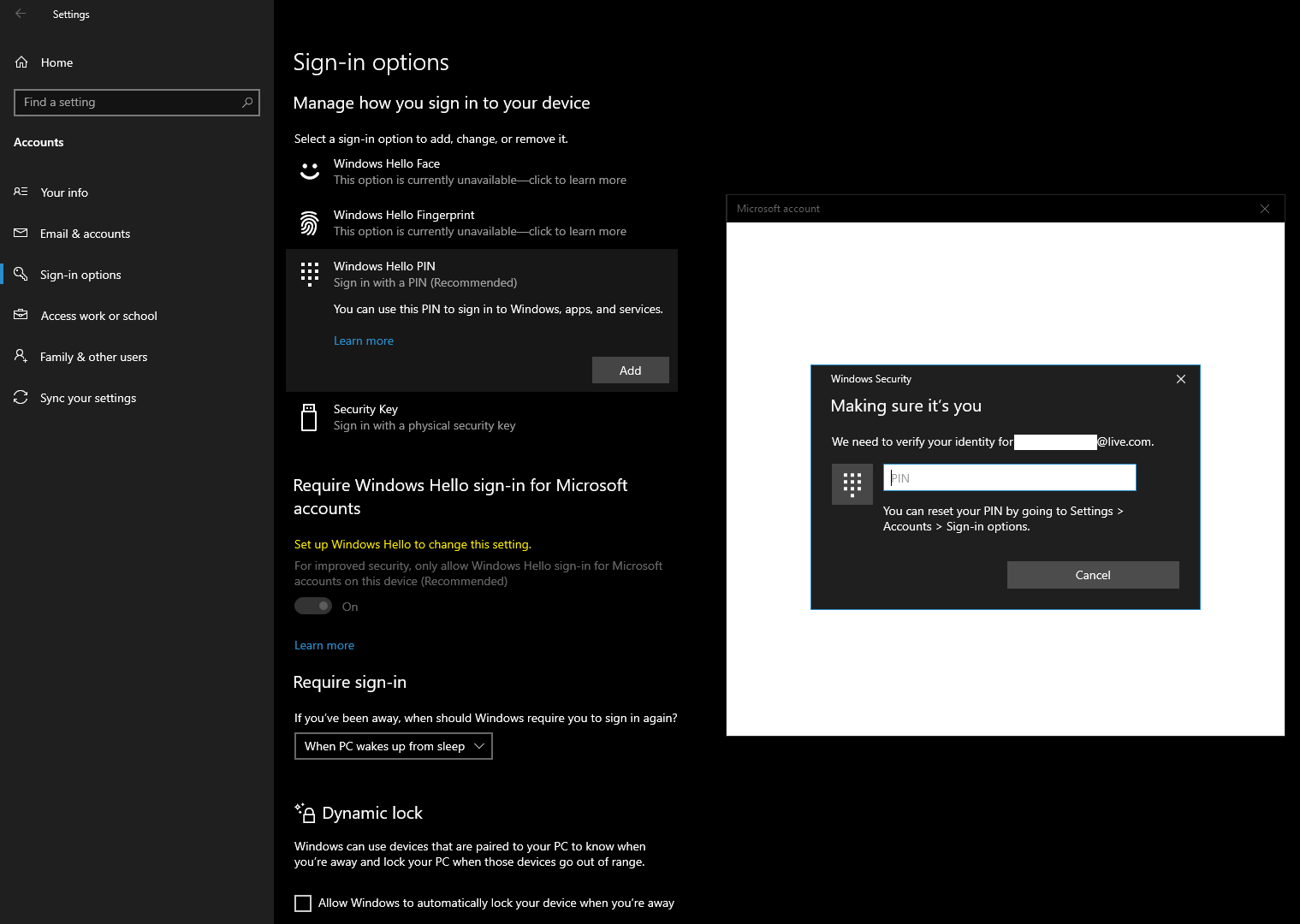Image resolution: width=1300 pixels, height=924 pixels.
Task: Expand the Security Key option
Action: (x=482, y=418)
